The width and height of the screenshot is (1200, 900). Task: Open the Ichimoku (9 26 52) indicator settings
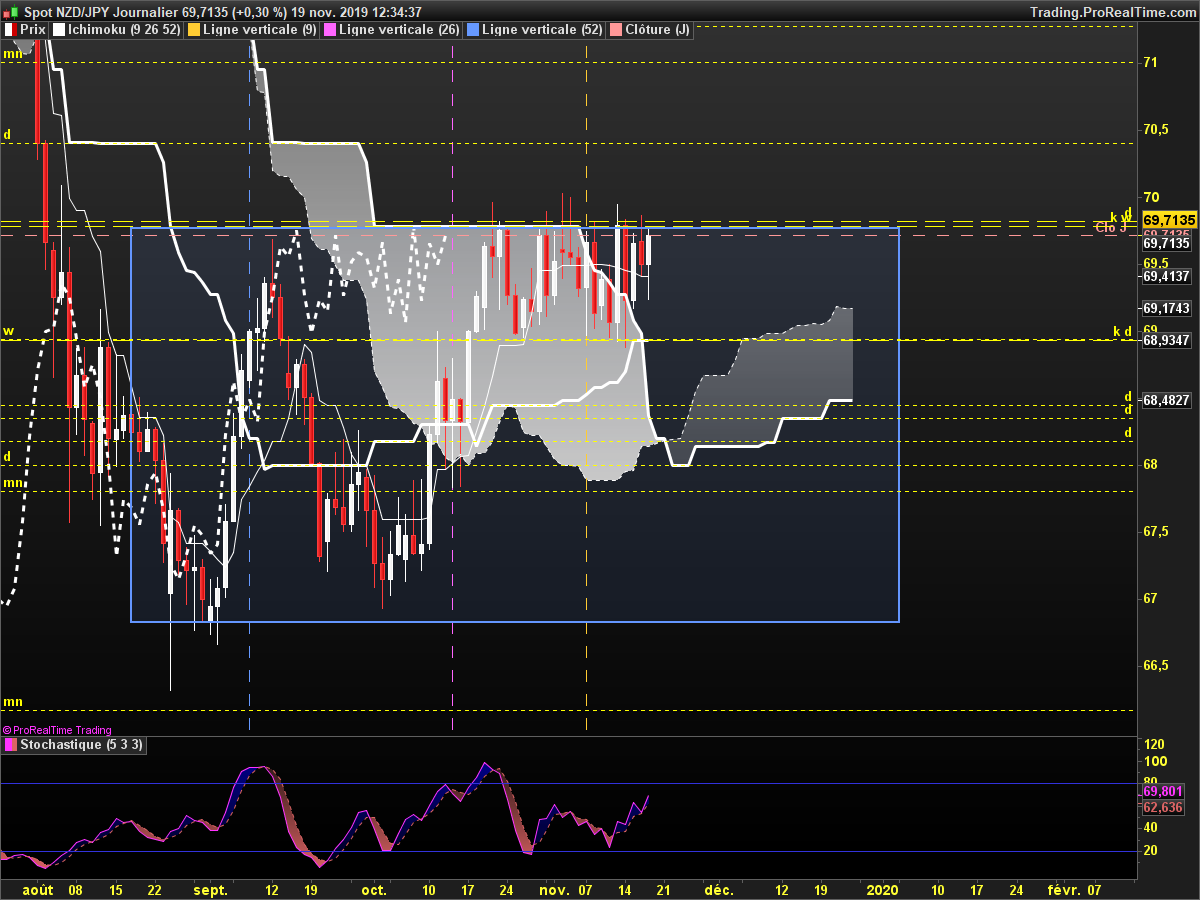pyautogui.click(x=125, y=30)
